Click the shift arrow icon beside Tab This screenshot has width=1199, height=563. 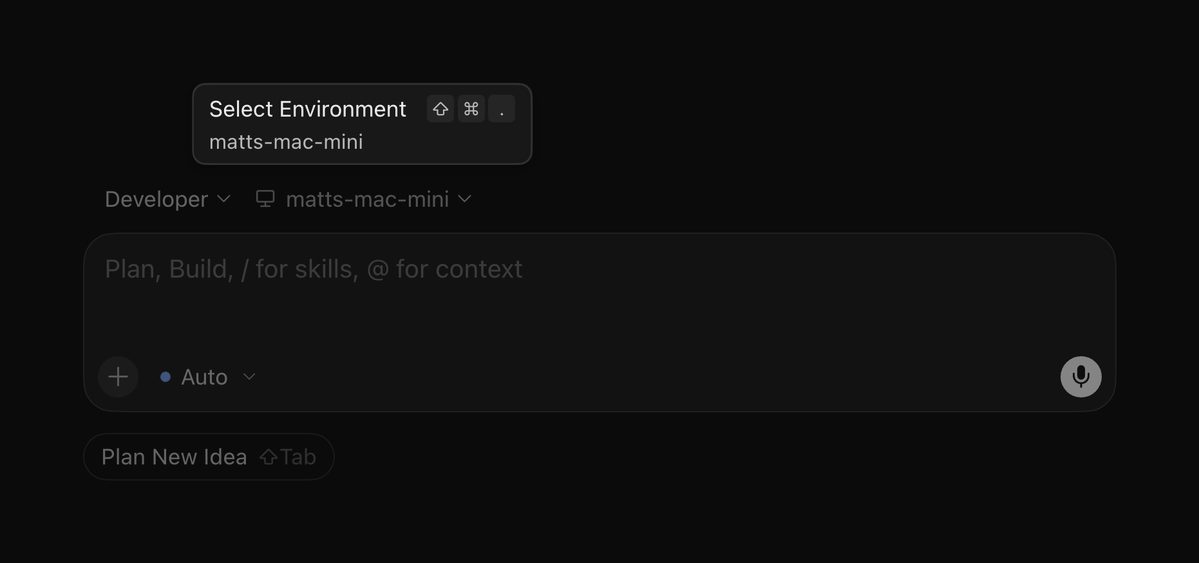coord(268,457)
